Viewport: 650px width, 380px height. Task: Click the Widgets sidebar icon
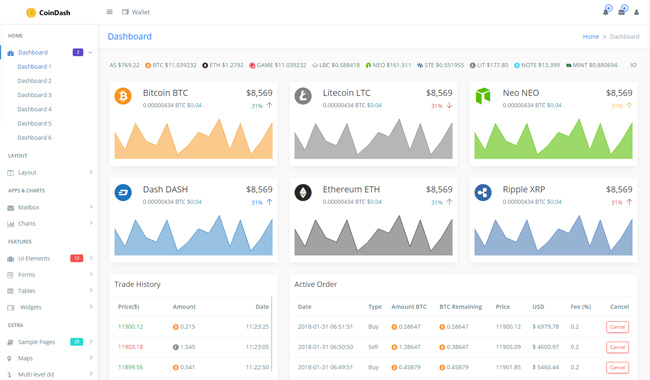tap(10, 307)
